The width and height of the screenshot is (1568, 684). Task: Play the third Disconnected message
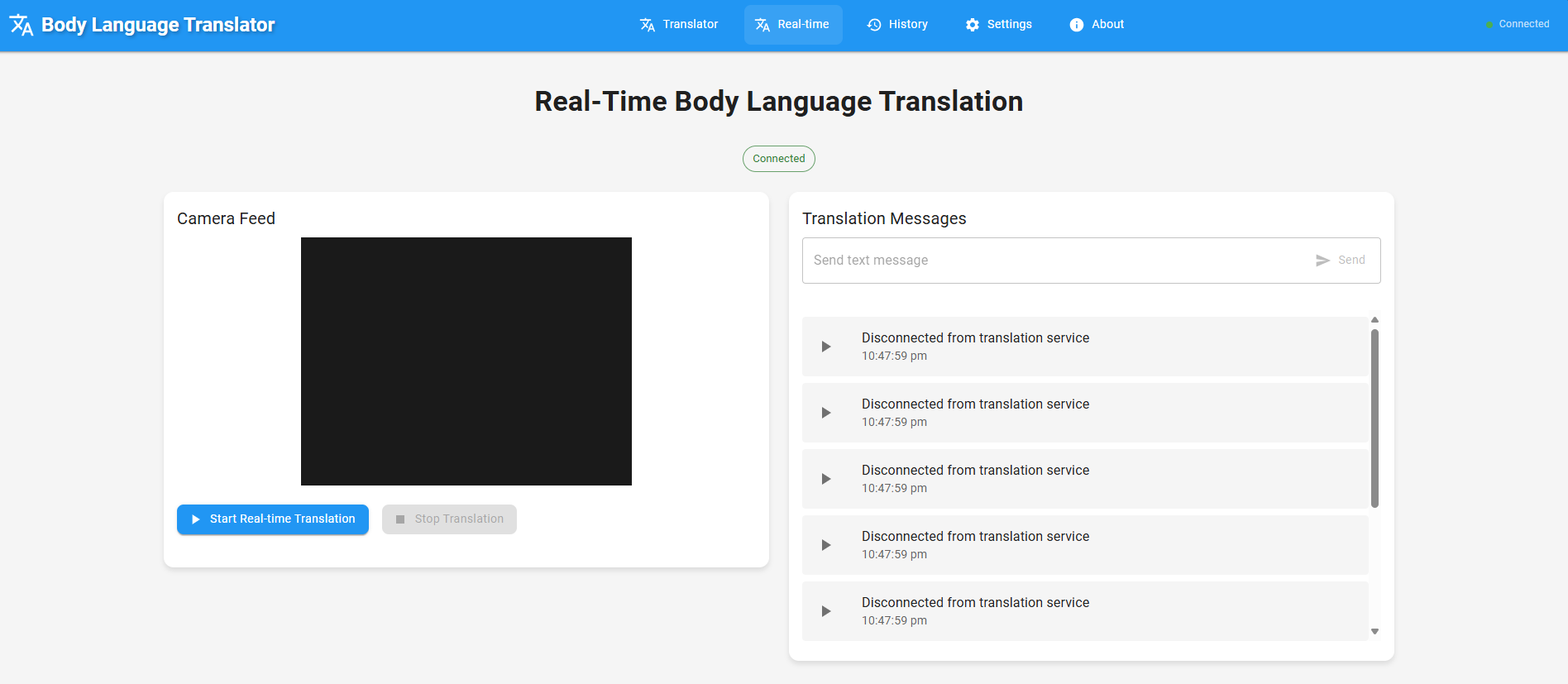coord(825,479)
